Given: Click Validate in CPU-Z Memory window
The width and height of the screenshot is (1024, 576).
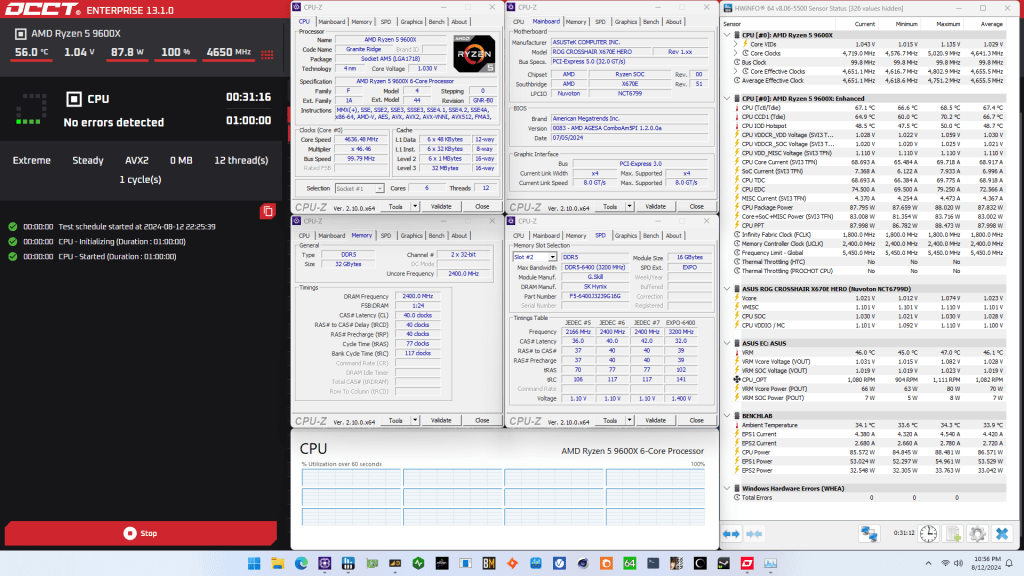Looking at the screenshot, I should 441,421.
